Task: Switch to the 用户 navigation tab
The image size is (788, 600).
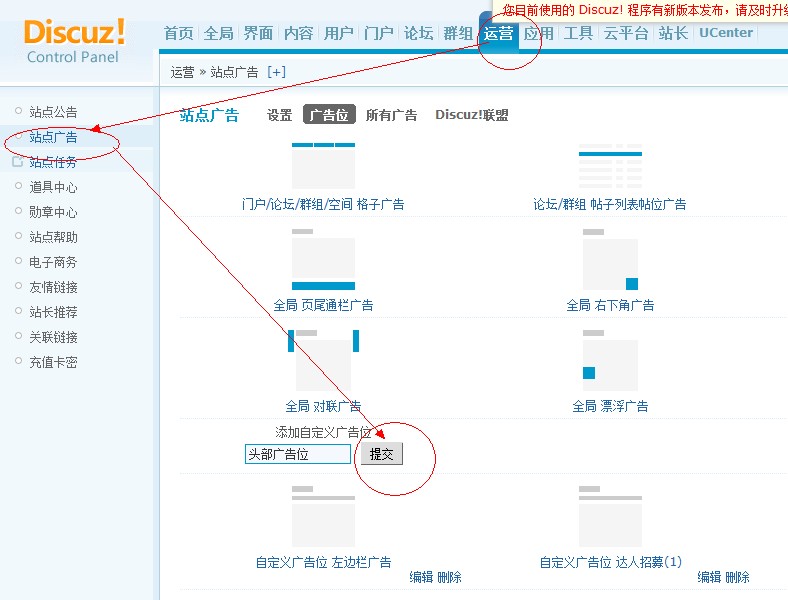Action: [x=338, y=33]
